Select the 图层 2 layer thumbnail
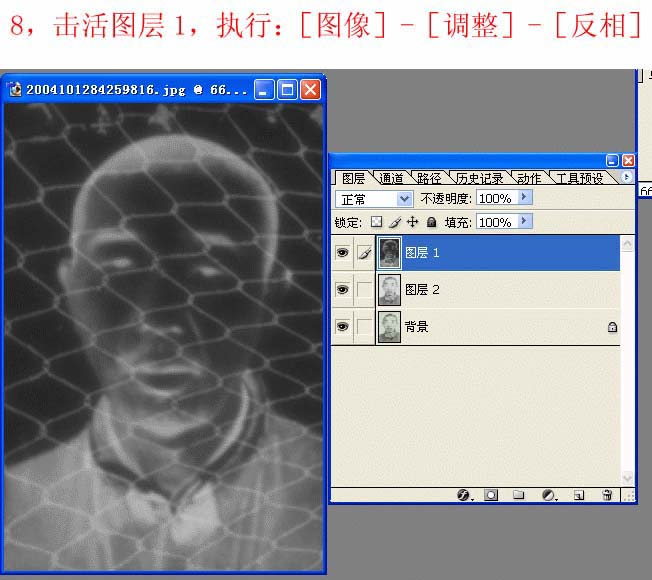The height and width of the screenshot is (580, 652). 390,290
